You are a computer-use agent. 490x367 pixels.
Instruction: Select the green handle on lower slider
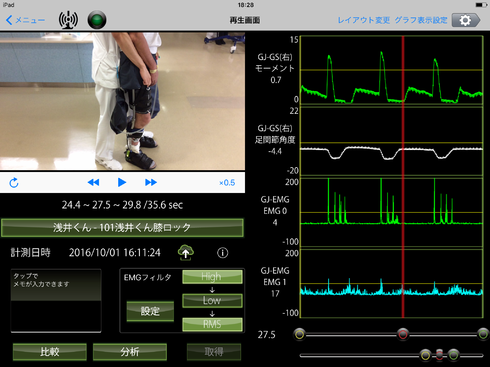(x=453, y=355)
